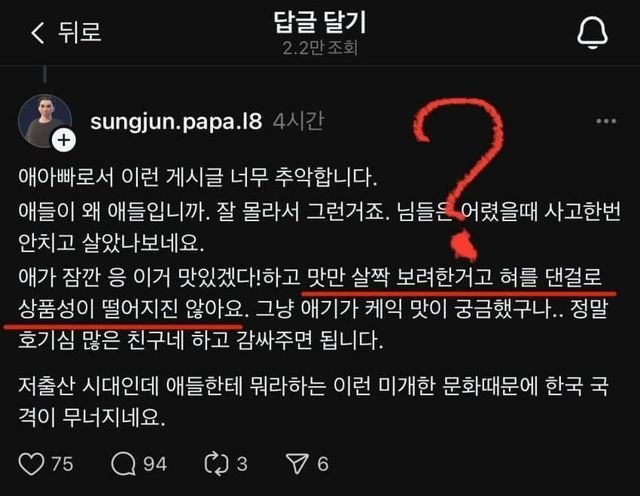
Task: Repost using the circular arrows icon
Action: pos(216,464)
